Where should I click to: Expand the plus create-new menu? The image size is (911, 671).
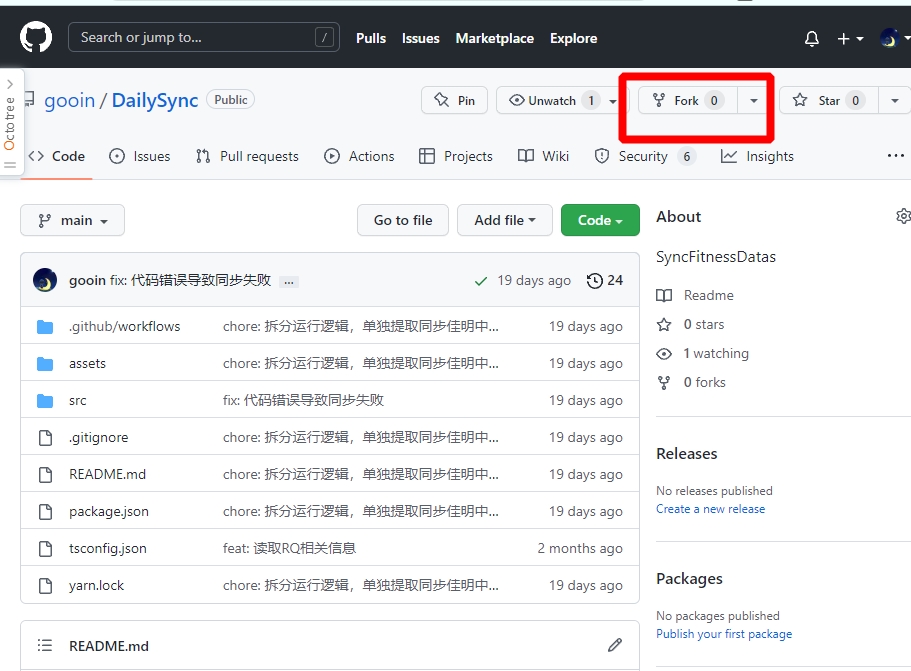coord(850,38)
